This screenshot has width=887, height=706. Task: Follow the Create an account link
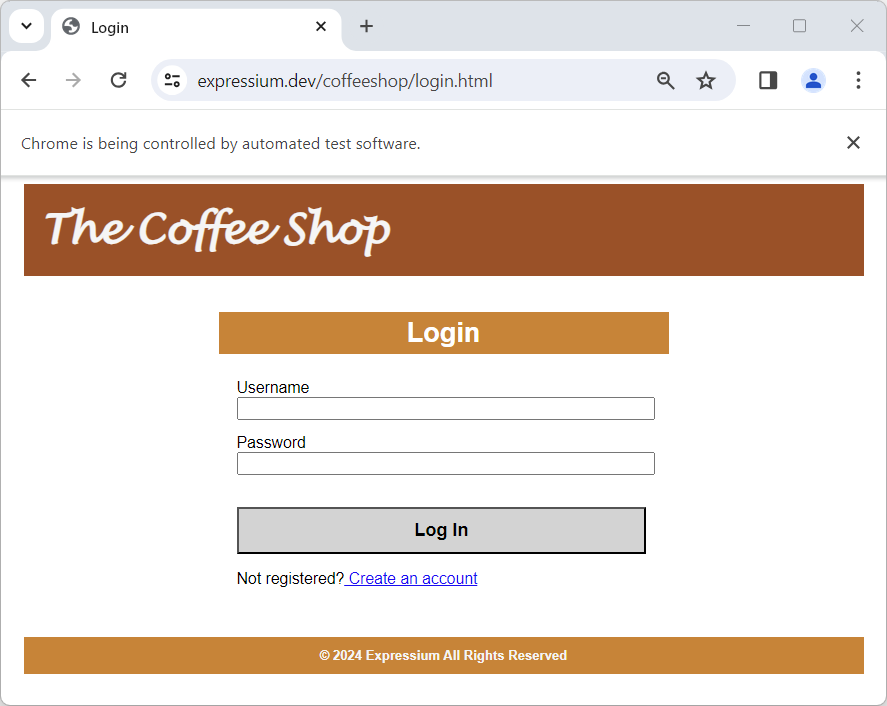click(x=411, y=578)
